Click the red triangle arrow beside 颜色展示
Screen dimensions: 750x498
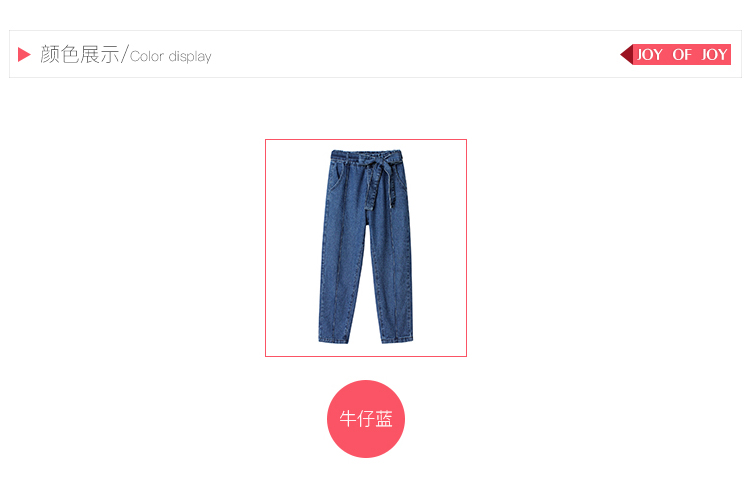click(24, 55)
